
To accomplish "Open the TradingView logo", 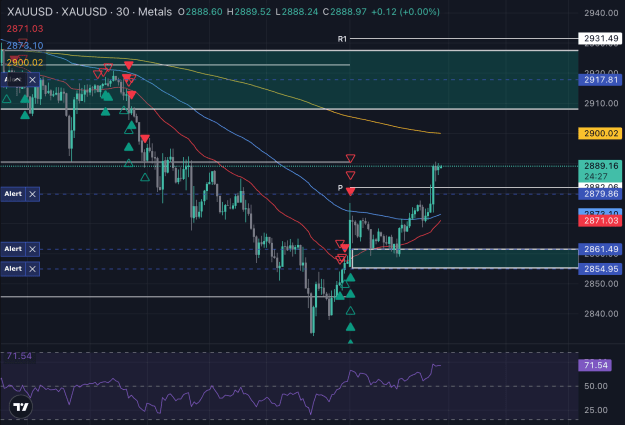I will click(x=21, y=407).
